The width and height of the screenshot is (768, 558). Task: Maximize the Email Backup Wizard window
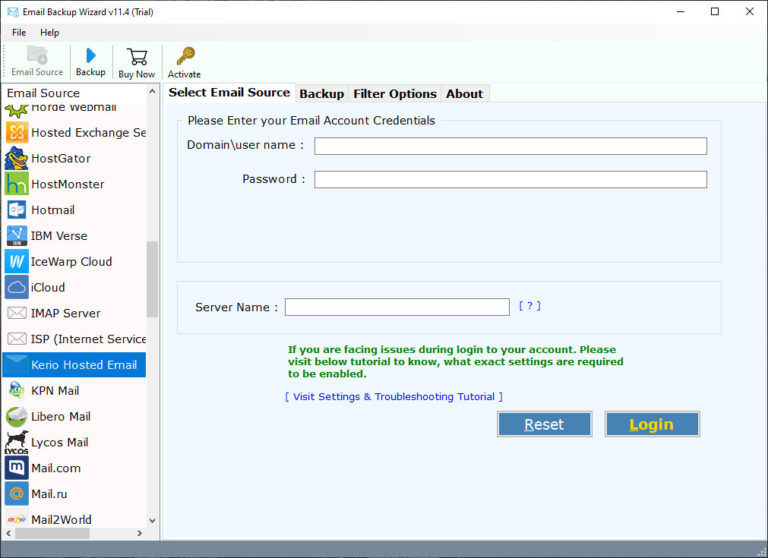pos(715,11)
